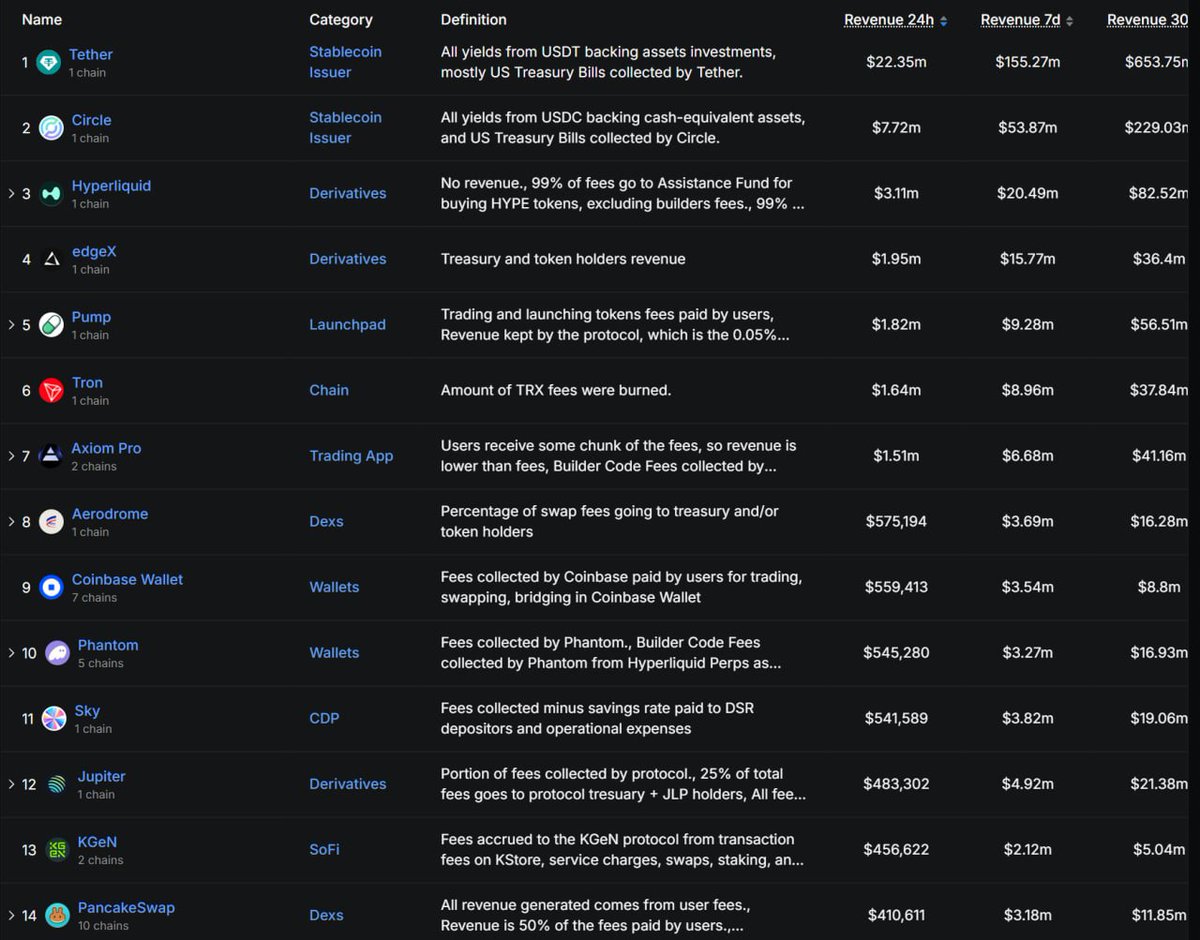Open the Jupiter protocol link
This screenshot has height=940, width=1200.
pos(102,776)
